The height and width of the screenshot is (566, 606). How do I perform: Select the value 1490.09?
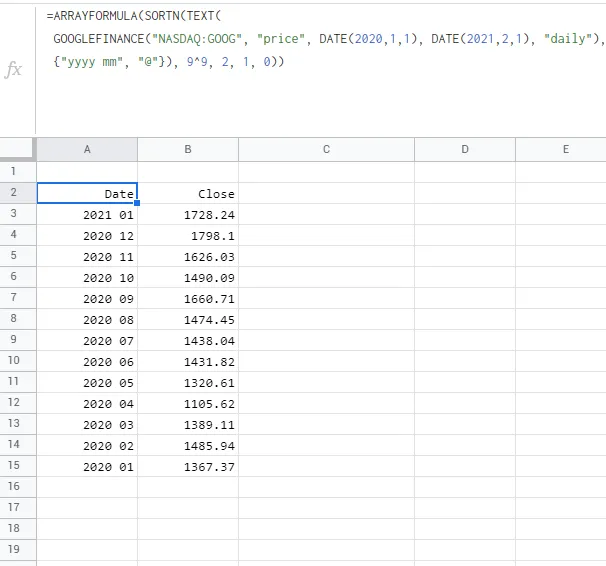[188, 277]
